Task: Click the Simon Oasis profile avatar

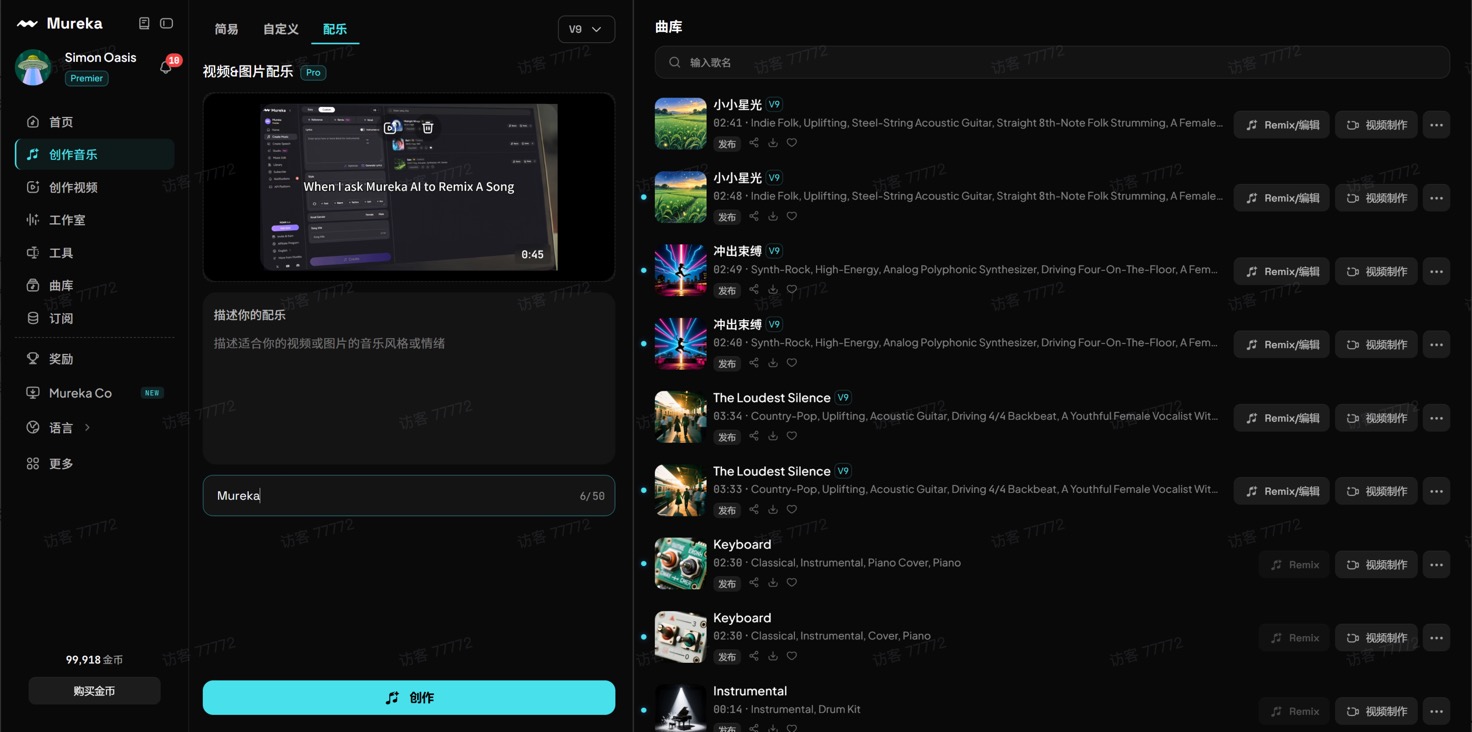Action: tap(33, 67)
